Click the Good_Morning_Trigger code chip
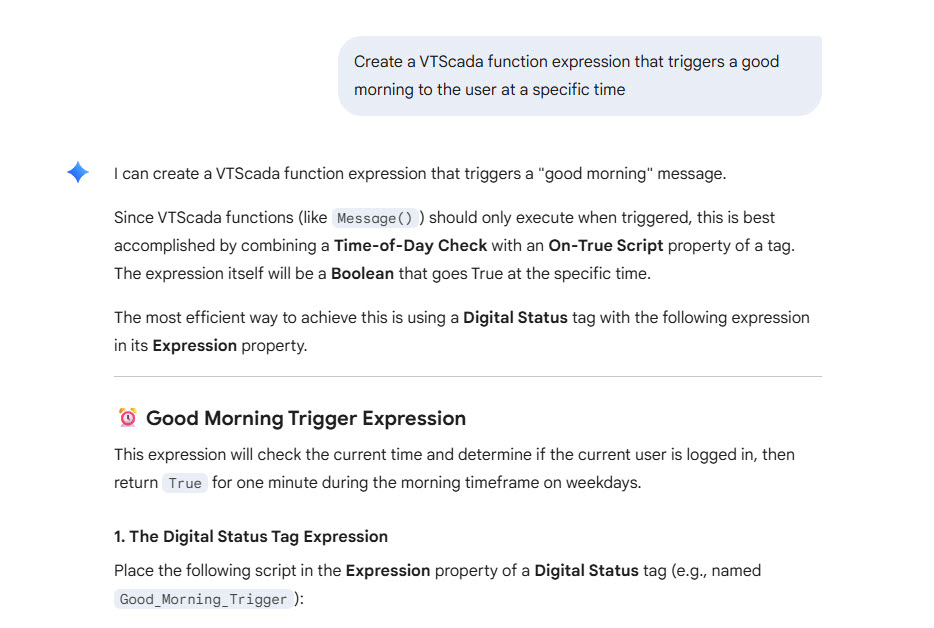934x628 pixels. click(204, 600)
